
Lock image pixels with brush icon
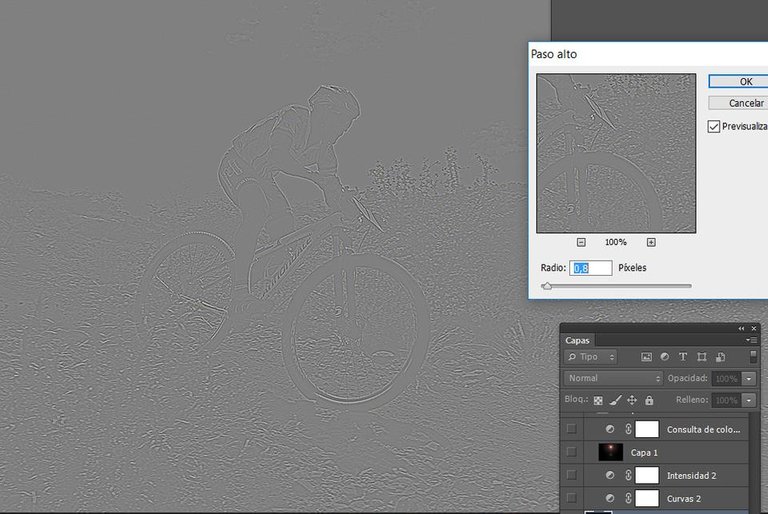click(x=615, y=400)
